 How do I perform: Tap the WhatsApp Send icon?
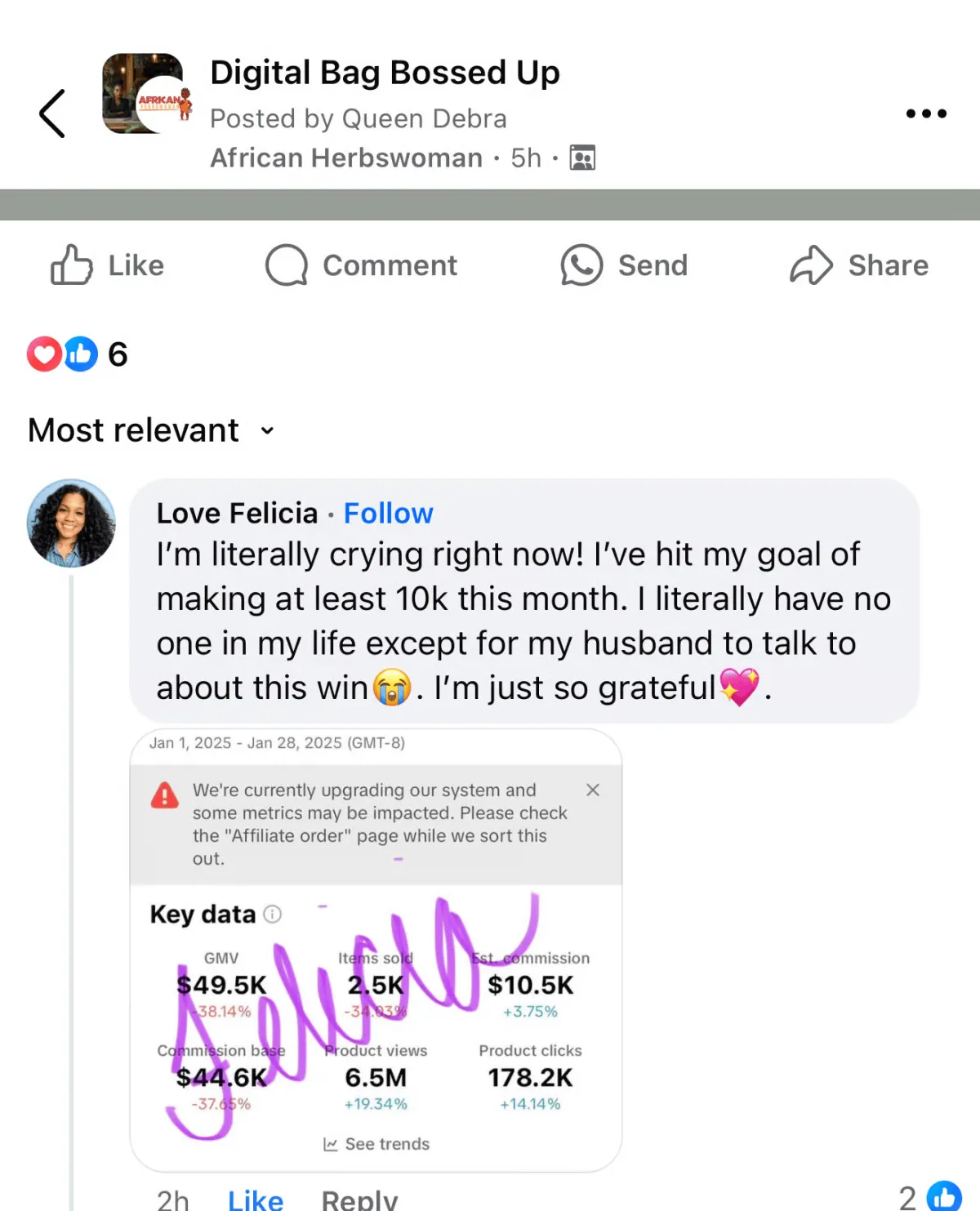[581, 265]
